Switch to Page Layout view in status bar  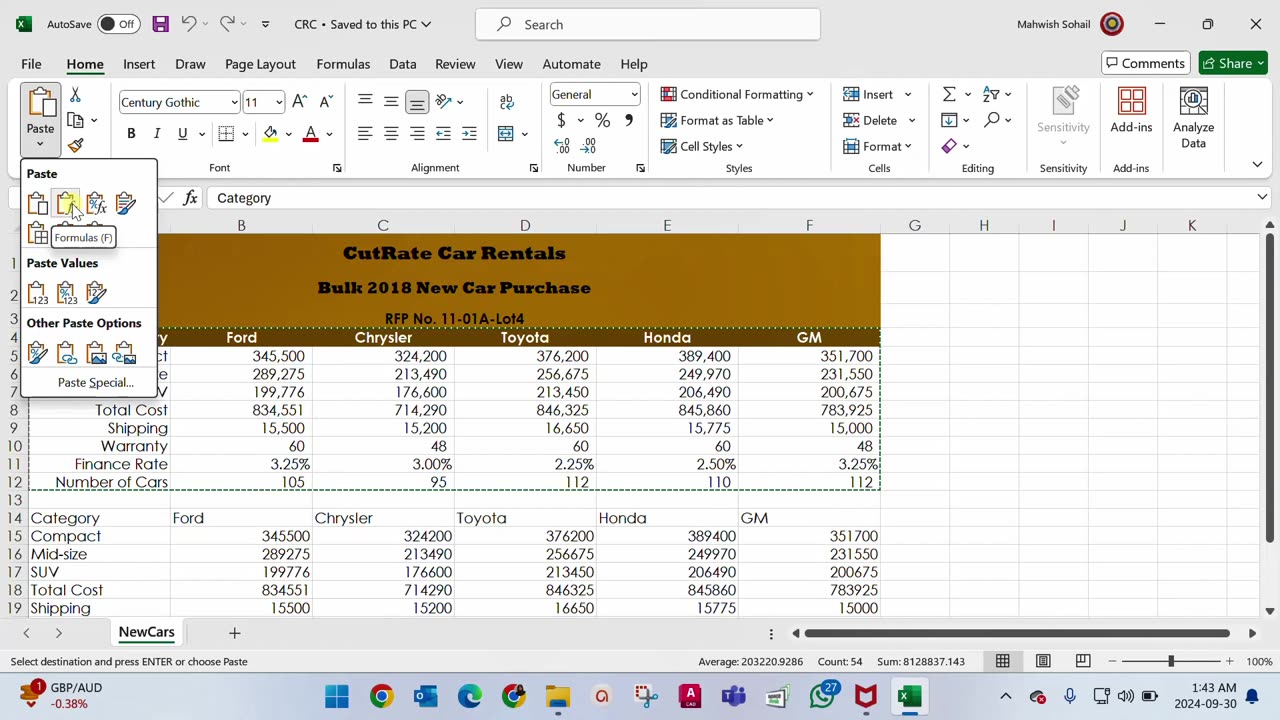[1043, 661]
